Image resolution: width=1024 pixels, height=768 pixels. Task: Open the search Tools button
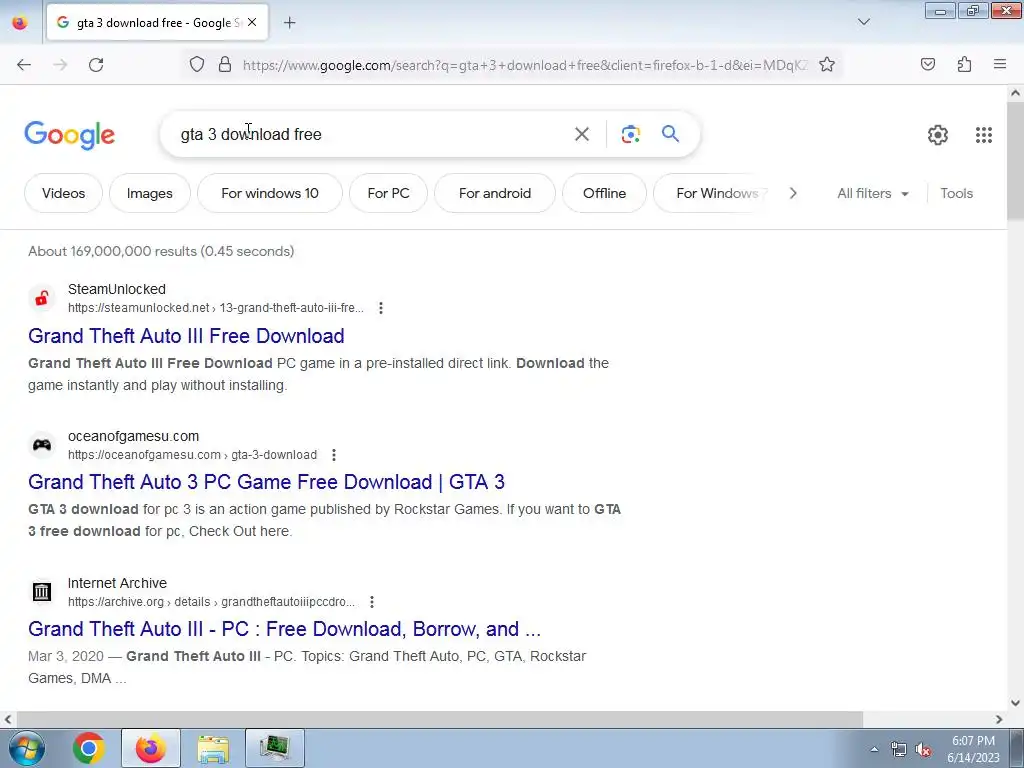[956, 193]
